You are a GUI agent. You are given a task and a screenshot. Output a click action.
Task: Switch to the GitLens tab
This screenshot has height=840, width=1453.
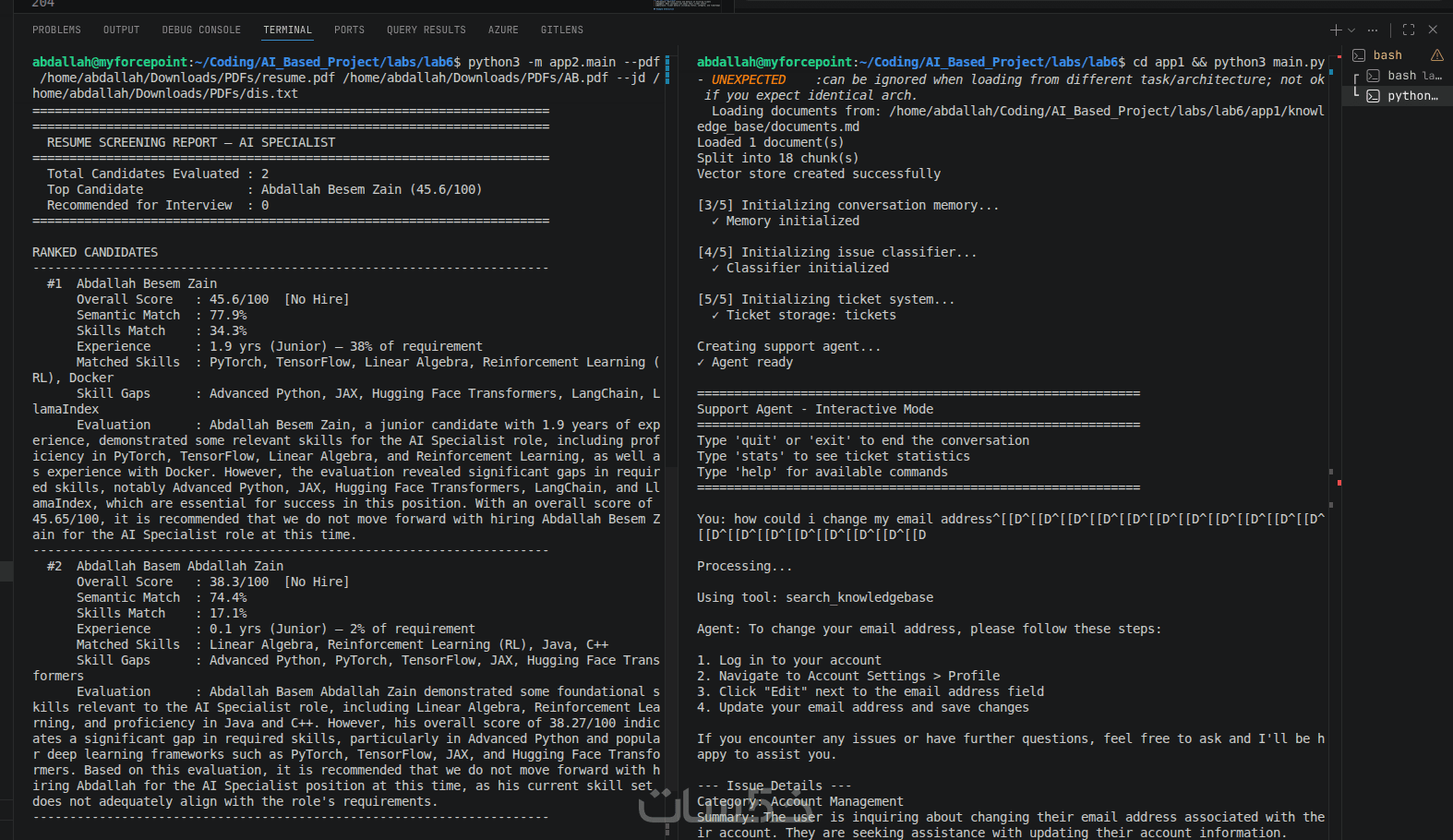562,30
